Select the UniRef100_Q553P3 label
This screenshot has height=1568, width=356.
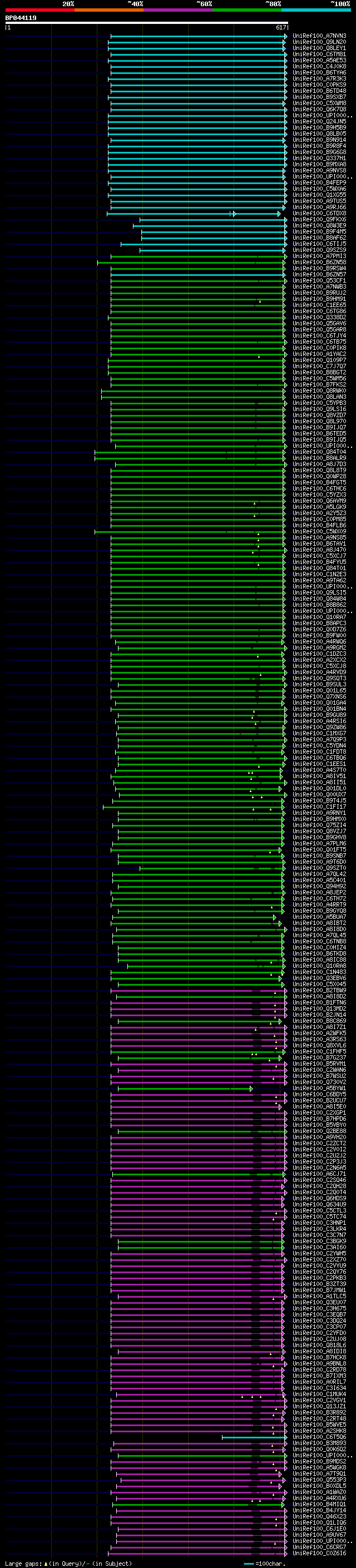pos(319,1480)
